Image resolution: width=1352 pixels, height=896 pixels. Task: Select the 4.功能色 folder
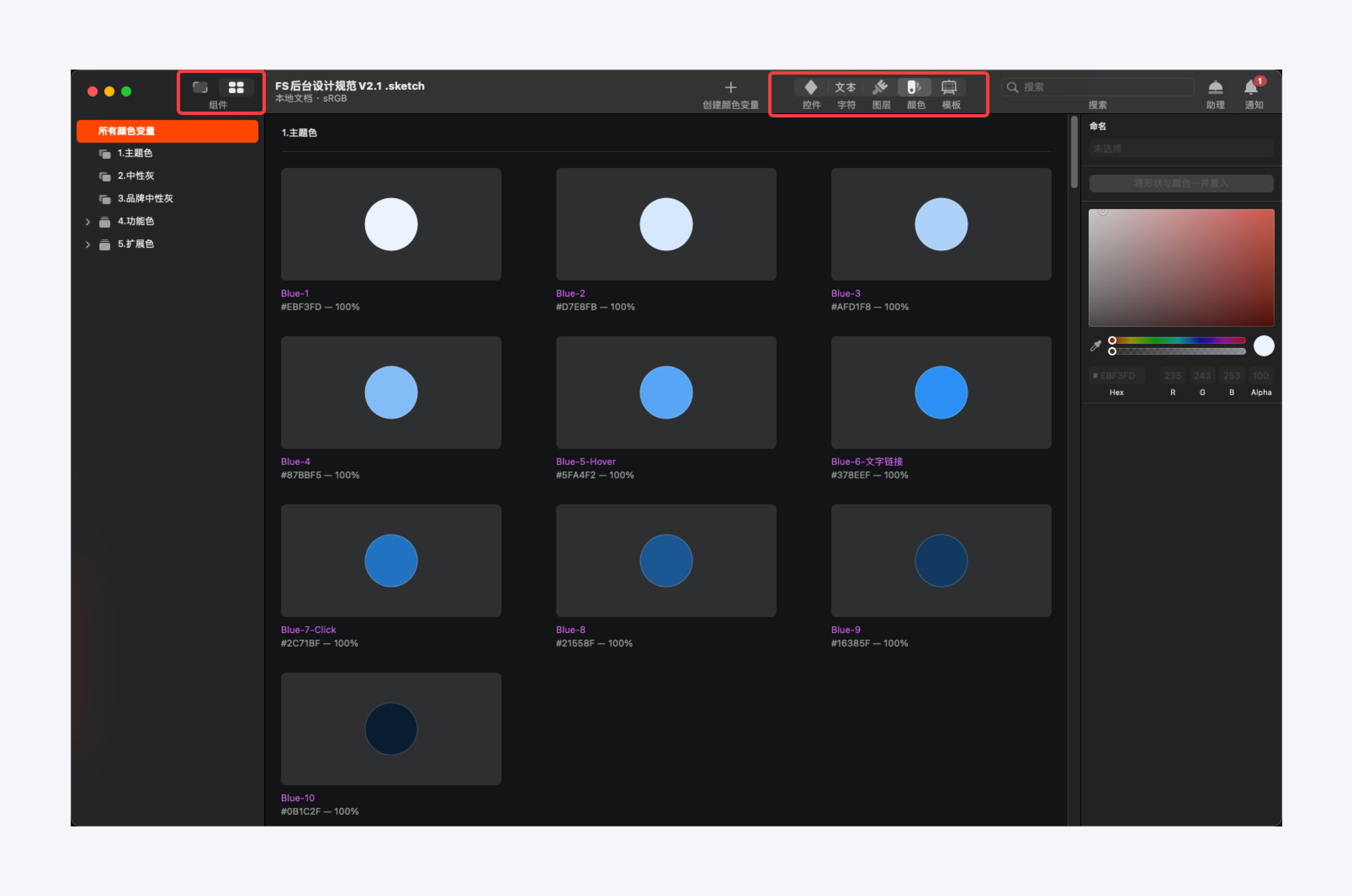(136, 221)
